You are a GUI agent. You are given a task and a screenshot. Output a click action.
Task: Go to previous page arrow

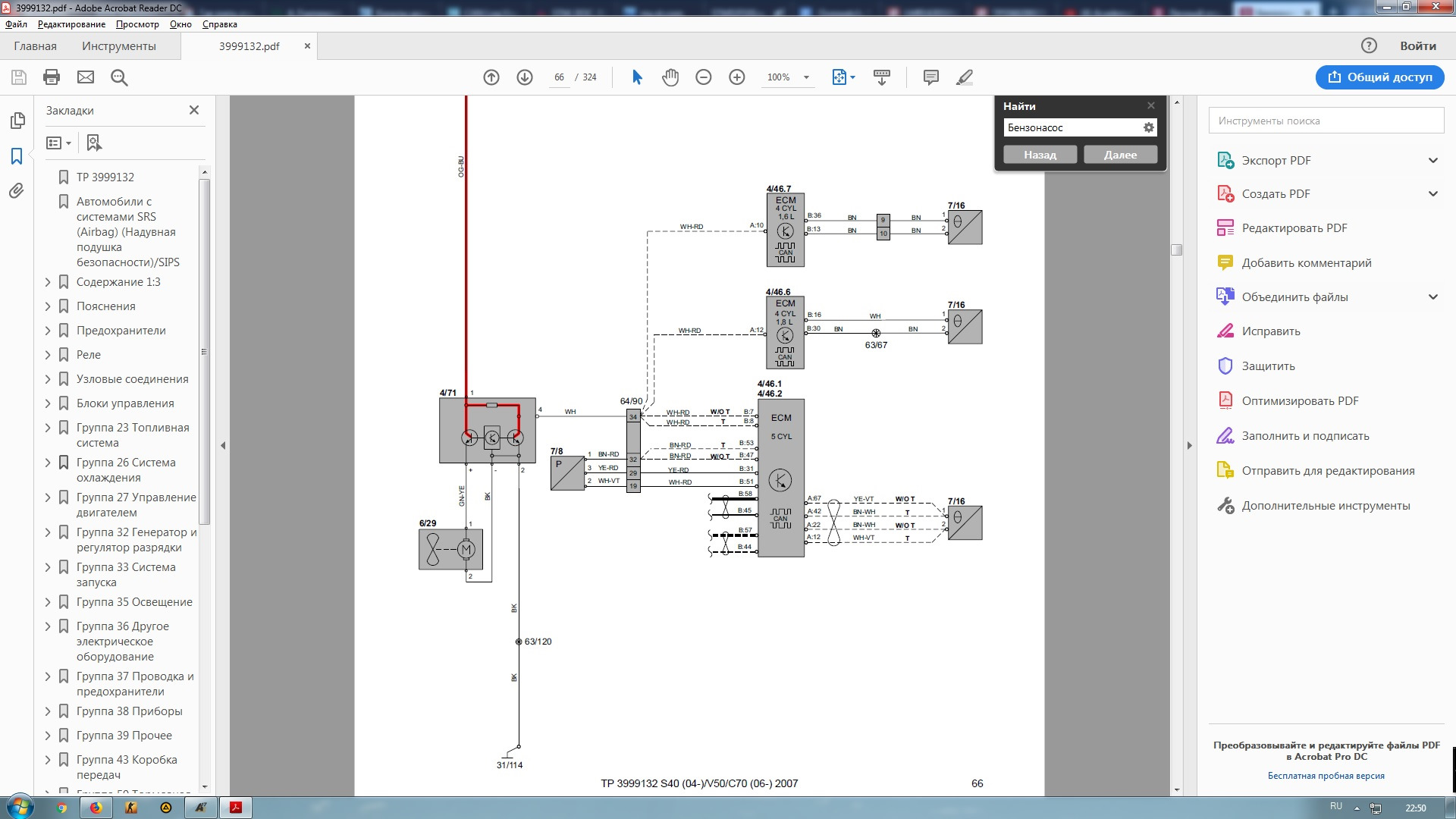point(491,77)
